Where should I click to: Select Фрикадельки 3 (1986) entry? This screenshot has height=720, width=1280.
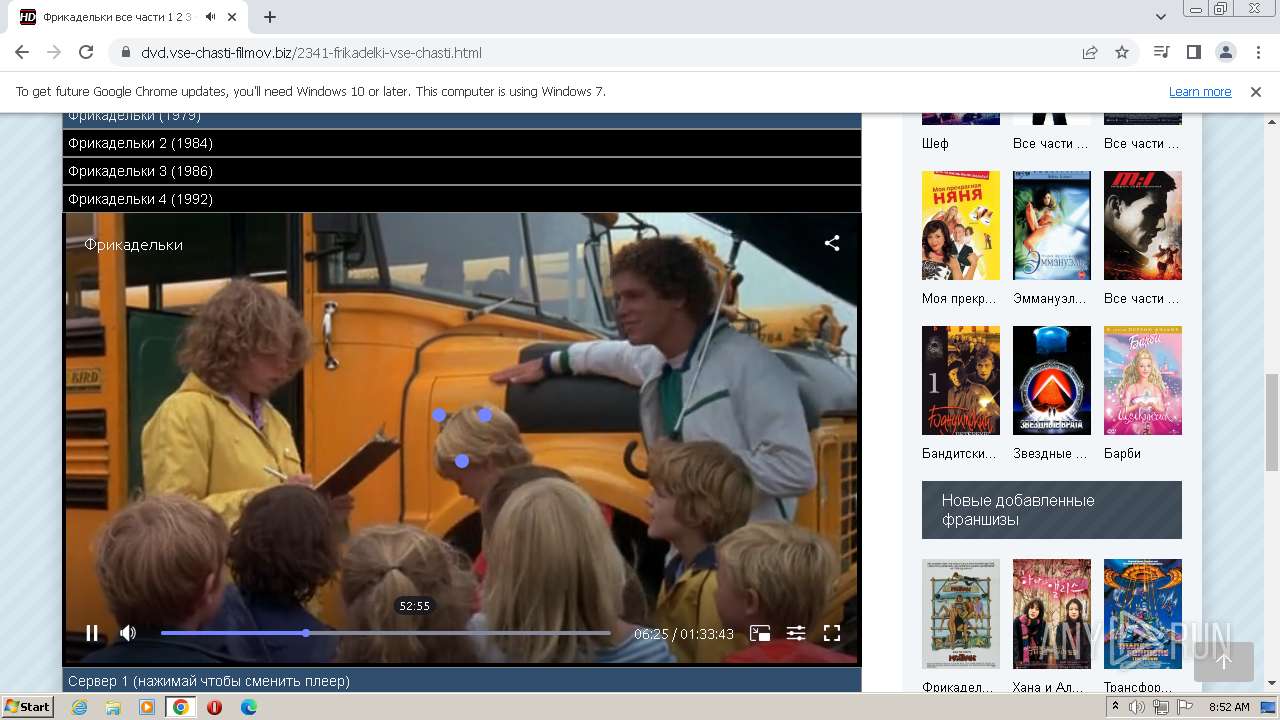point(462,171)
